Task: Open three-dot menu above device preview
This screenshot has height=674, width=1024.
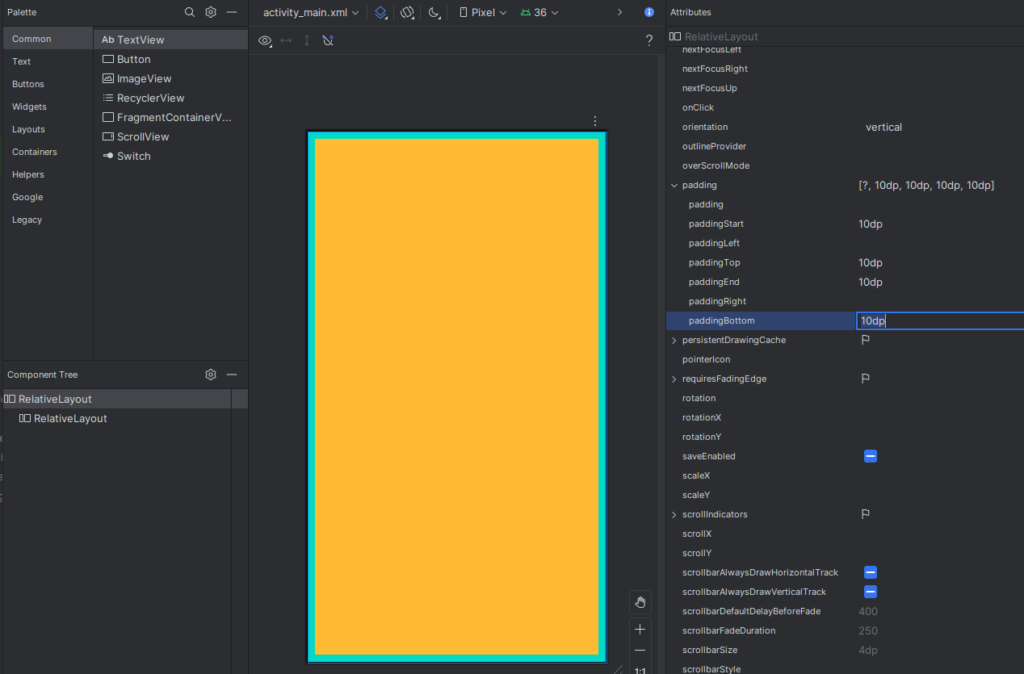Action: click(x=595, y=121)
